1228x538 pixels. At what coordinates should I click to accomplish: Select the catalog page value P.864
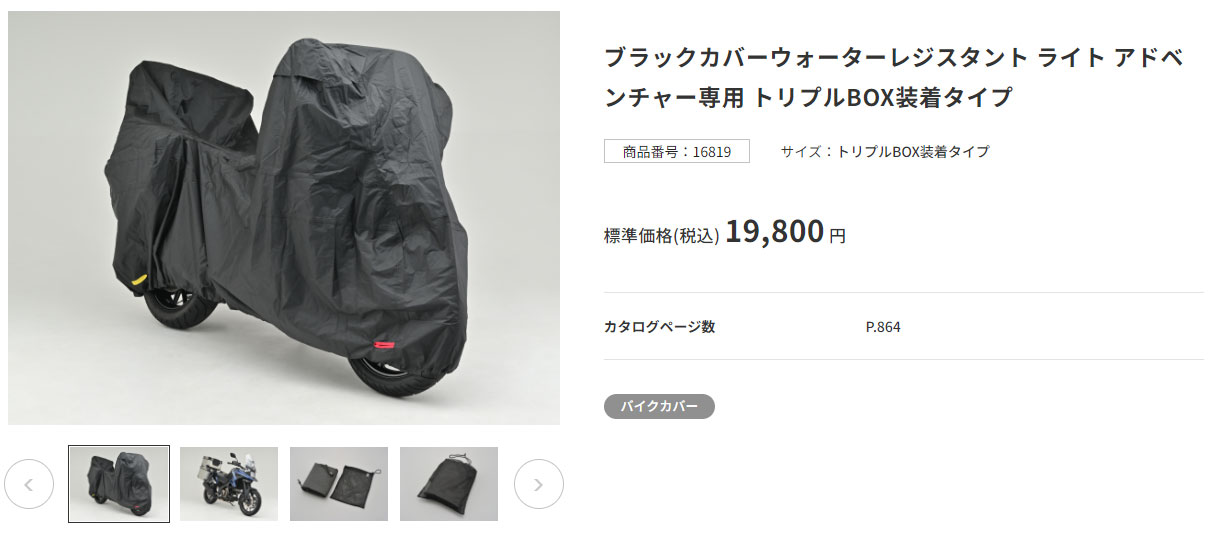(x=883, y=327)
